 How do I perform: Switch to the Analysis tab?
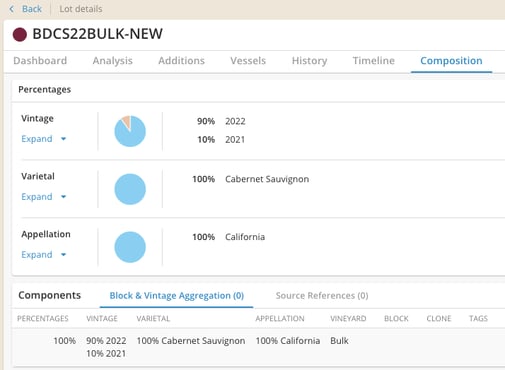pos(113,61)
